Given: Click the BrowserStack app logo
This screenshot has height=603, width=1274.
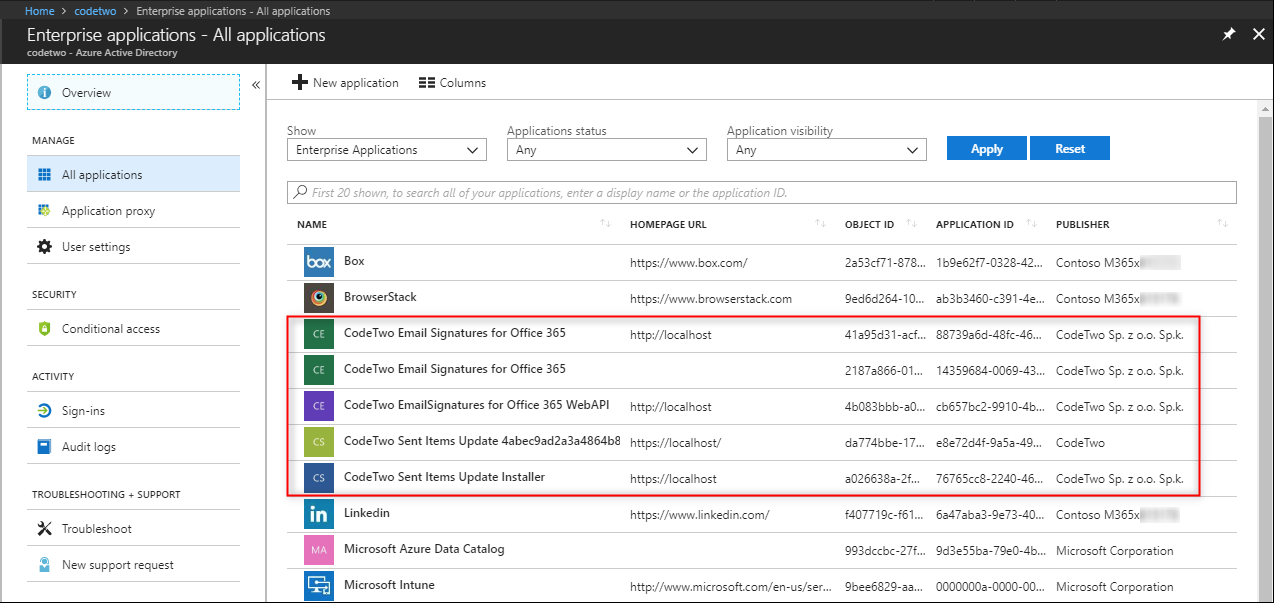Looking at the screenshot, I should pyautogui.click(x=318, y=298).
